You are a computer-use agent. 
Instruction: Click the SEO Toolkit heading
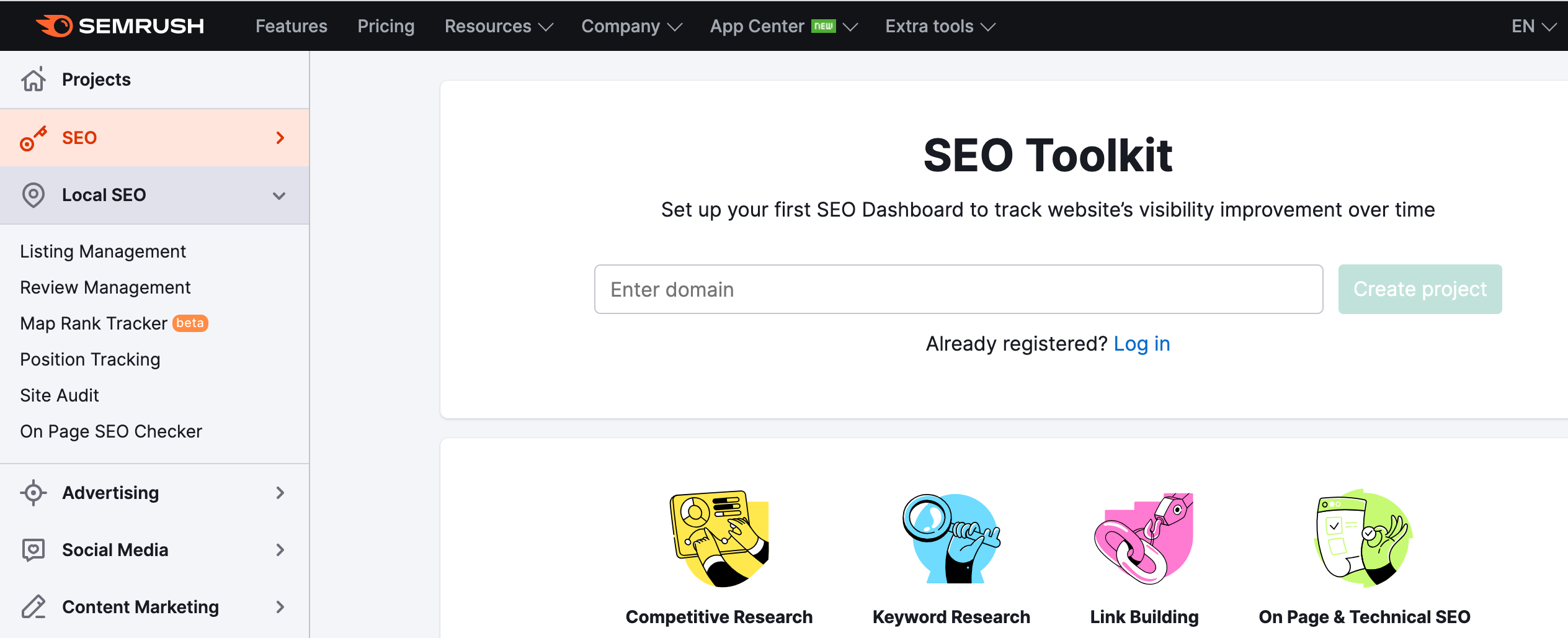tap(1048, 155)
